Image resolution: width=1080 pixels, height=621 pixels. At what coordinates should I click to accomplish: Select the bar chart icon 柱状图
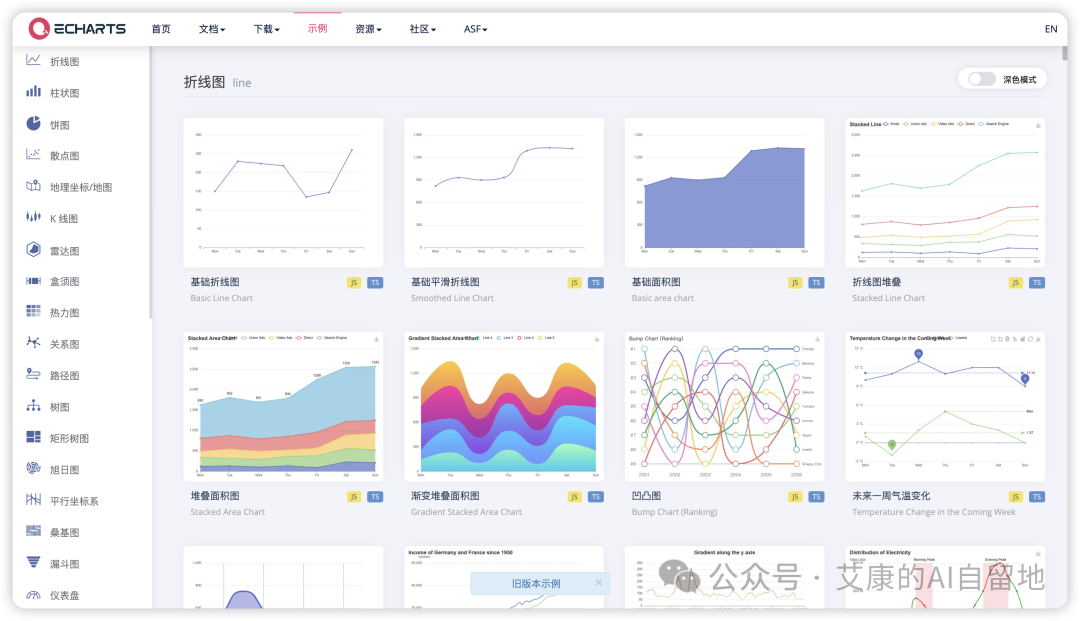33,92
